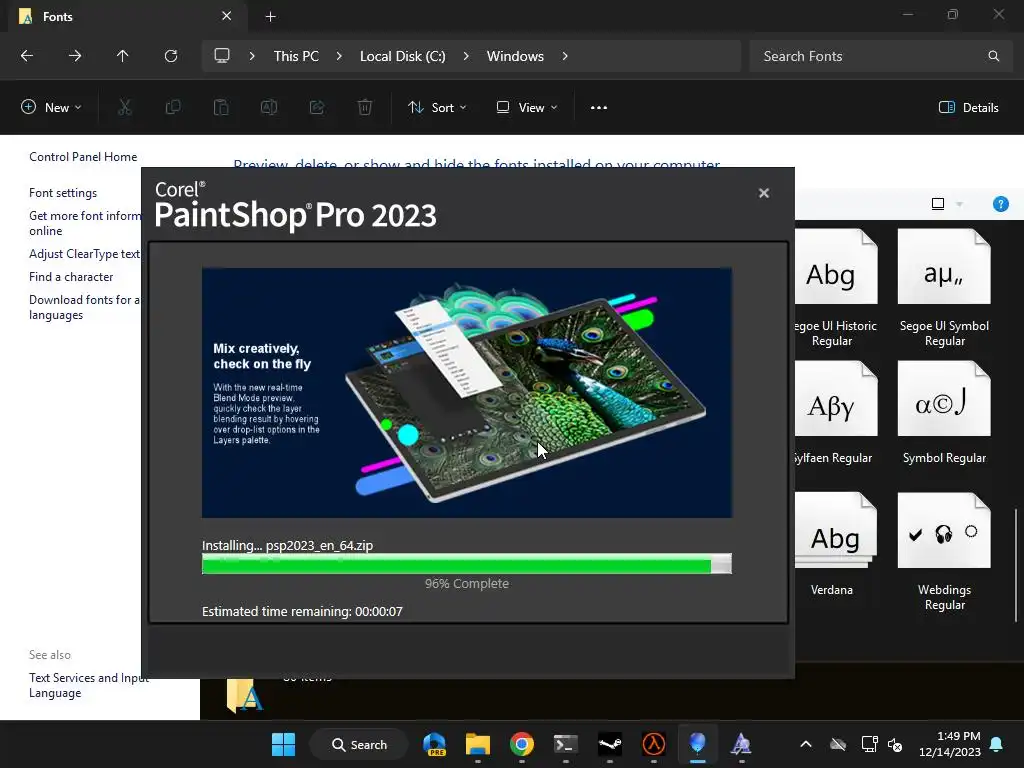Click the fonts list vertical scrollbar
The width and height of the screenshot is (1024, 768).
click(1016, 565)
